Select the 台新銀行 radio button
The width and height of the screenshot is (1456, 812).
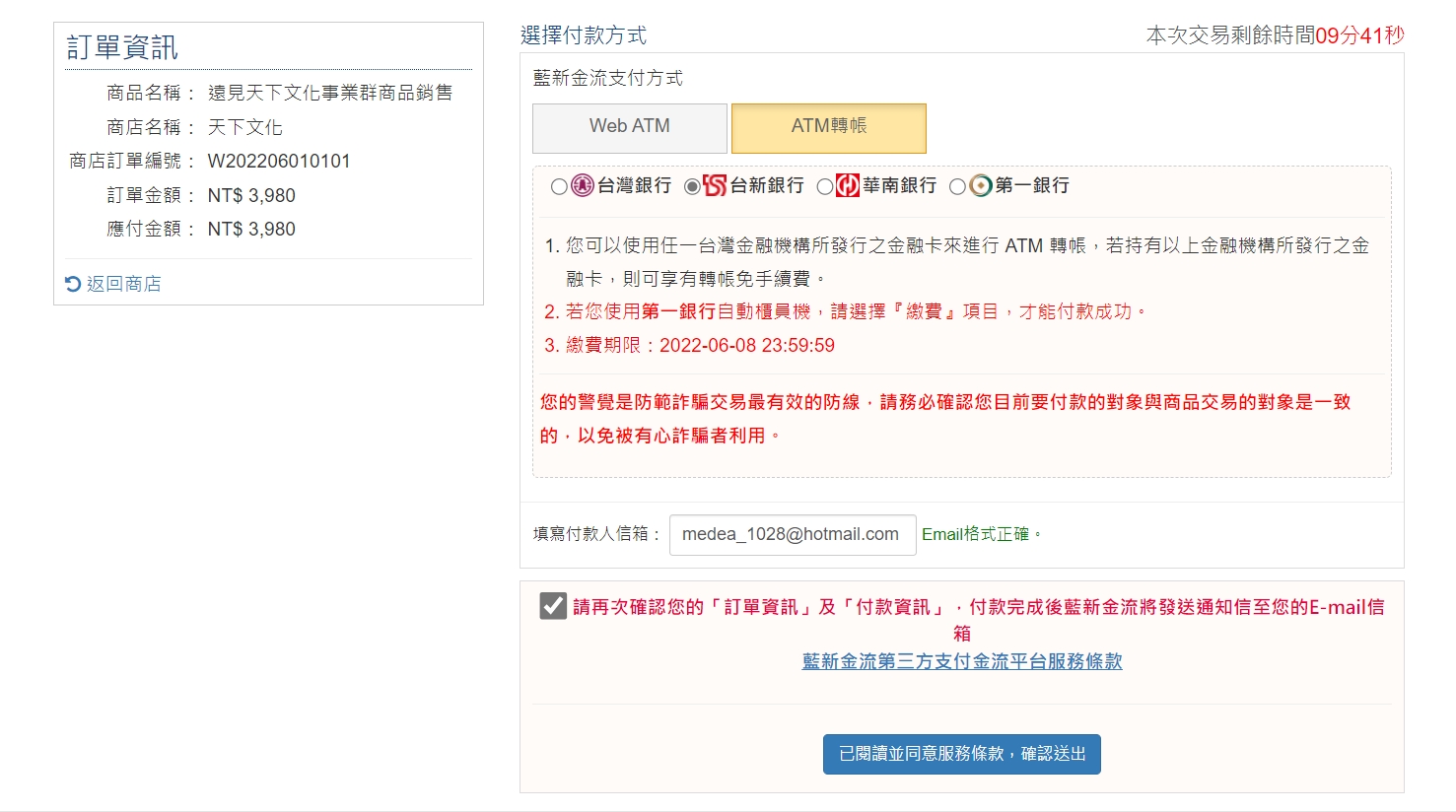(x=692, y=186)
